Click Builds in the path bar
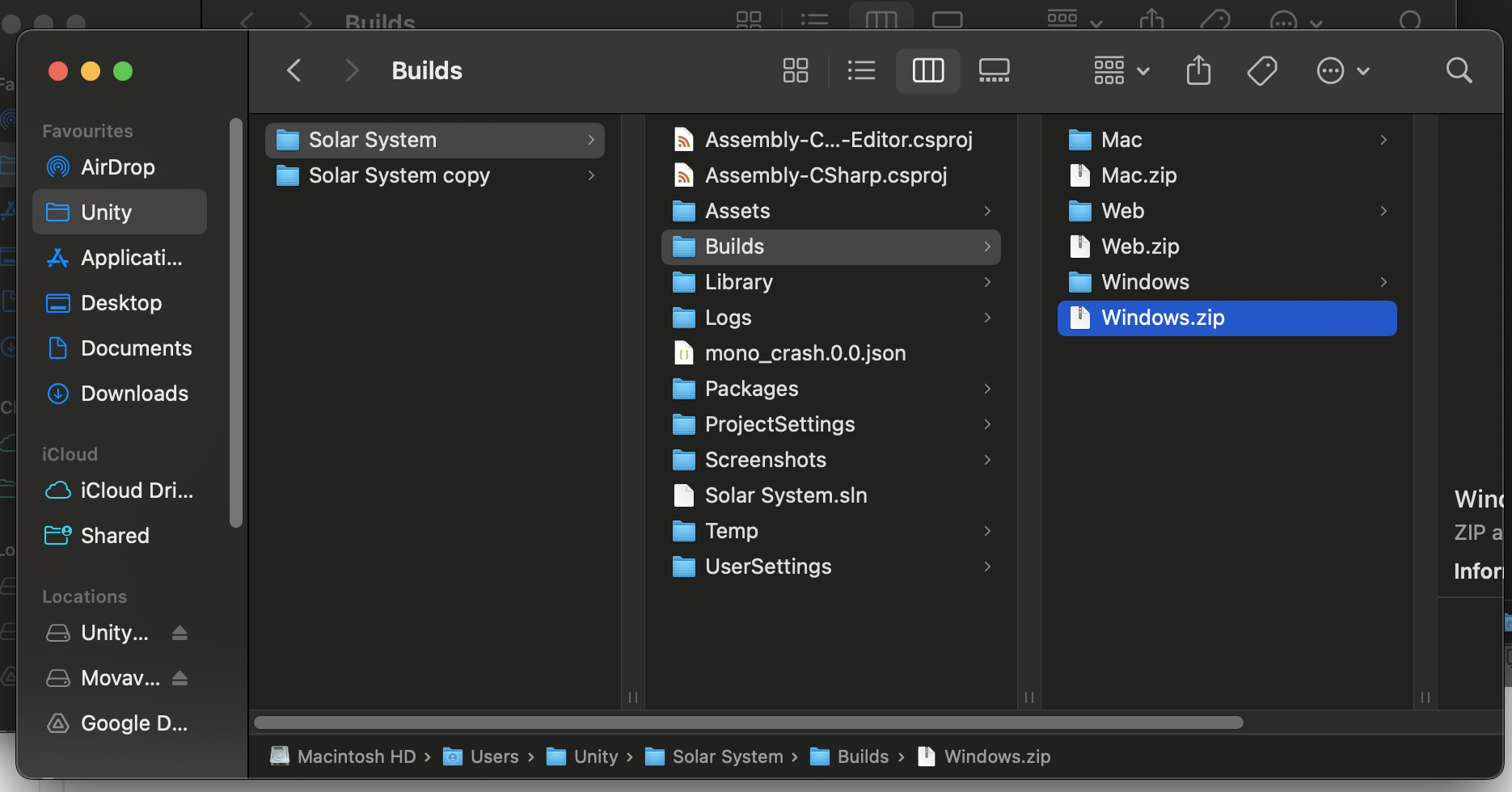The image size is (1512, 792). coord(849,756)
